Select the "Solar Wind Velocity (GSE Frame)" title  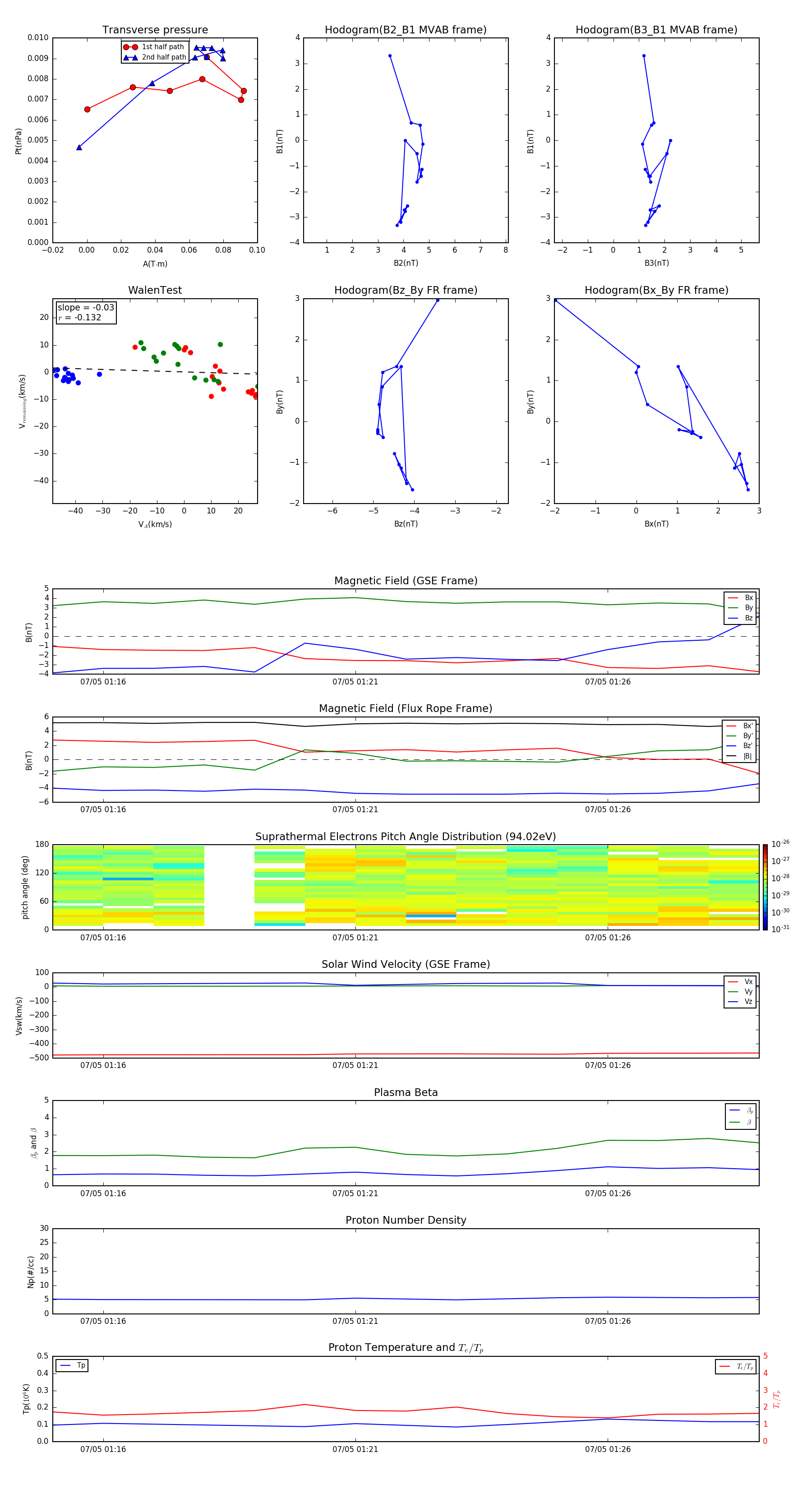click(x=406, y=964)
